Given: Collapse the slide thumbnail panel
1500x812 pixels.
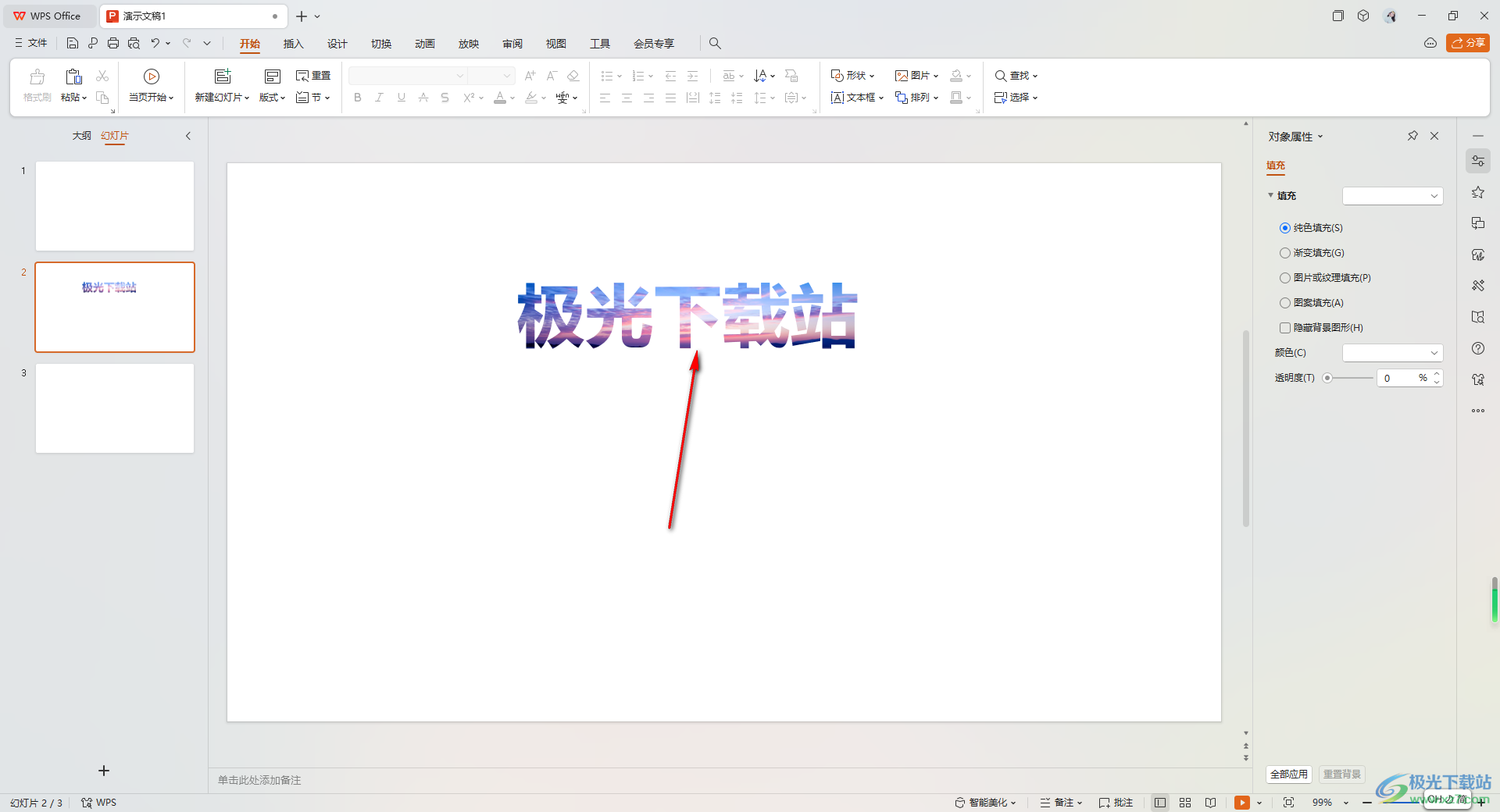Looking at the screenshot, I should pyautogui.click(x=188, y=136).
